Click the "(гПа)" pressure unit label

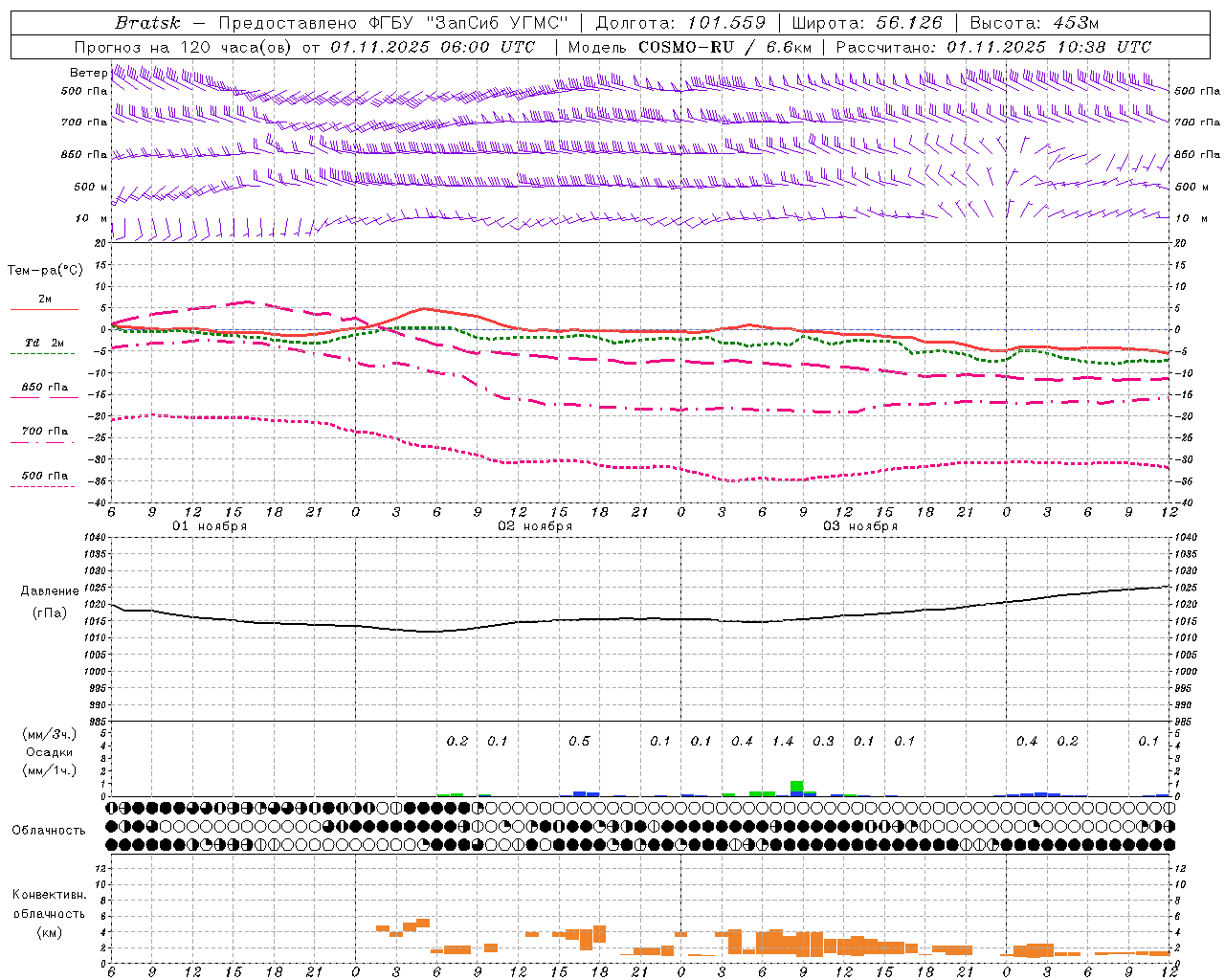tap(50, 612)
